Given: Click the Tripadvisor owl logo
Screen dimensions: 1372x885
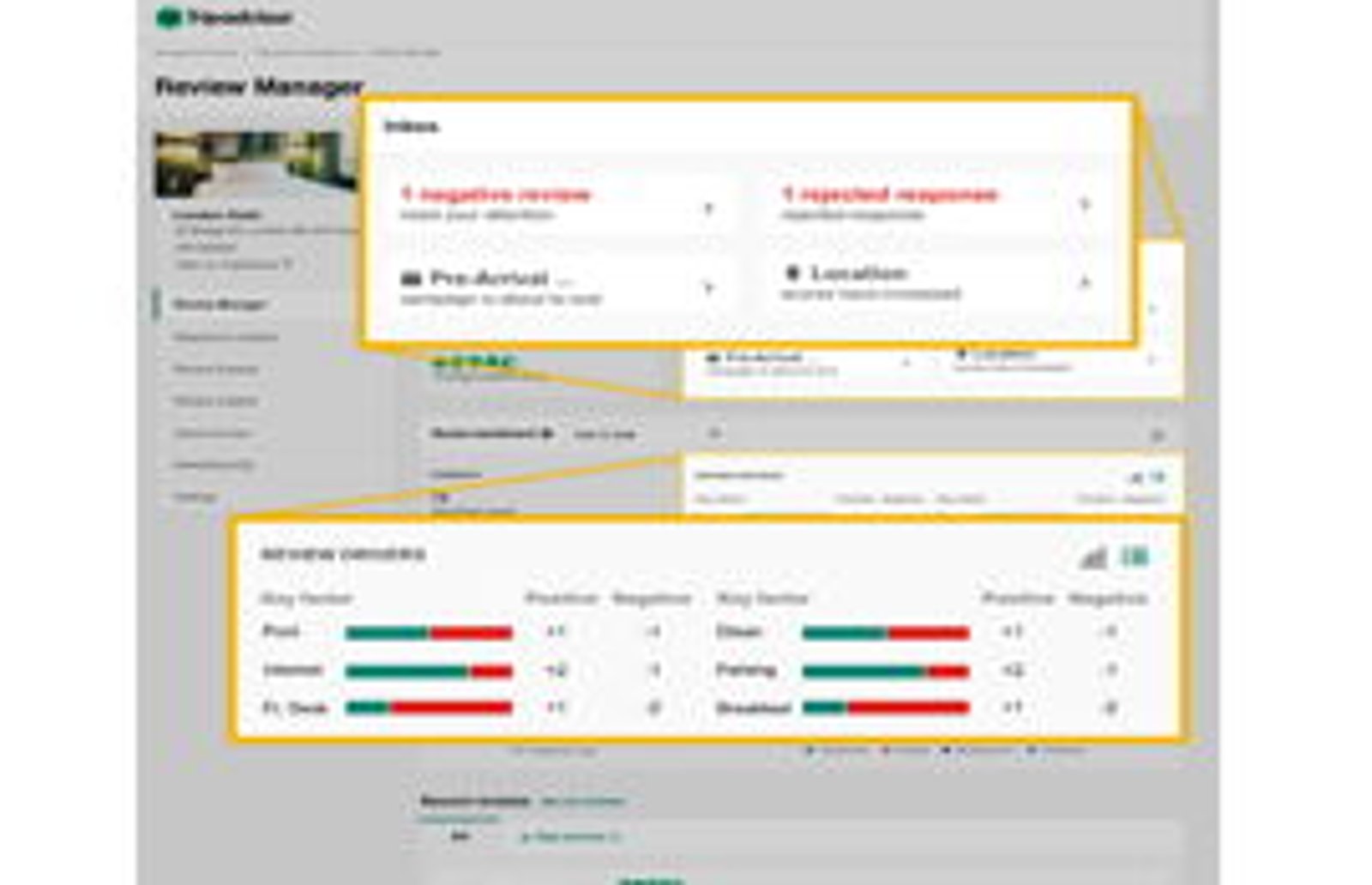Looking at the screenshot, I should (x=169, y=17).
